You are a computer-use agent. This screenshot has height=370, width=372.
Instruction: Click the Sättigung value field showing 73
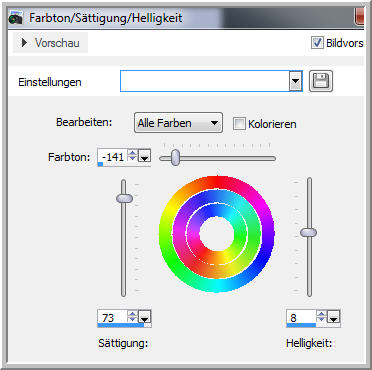[x=112, y=317]
